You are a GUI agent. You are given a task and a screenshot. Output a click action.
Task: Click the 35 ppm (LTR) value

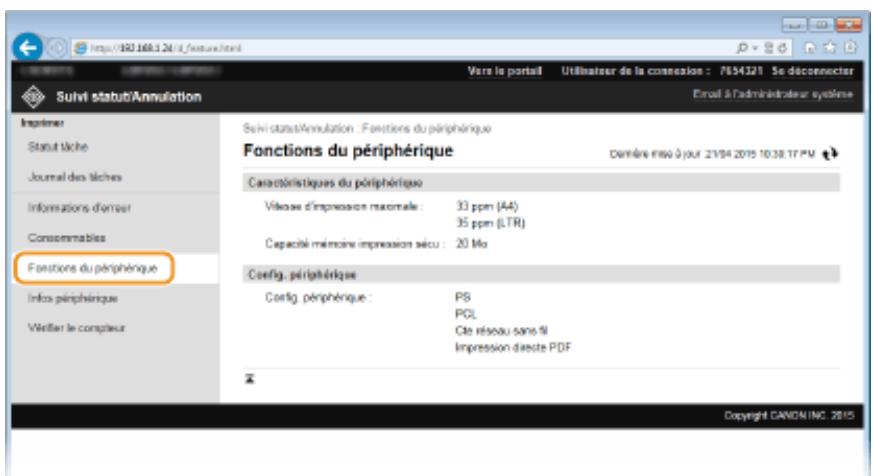[491, 223]
